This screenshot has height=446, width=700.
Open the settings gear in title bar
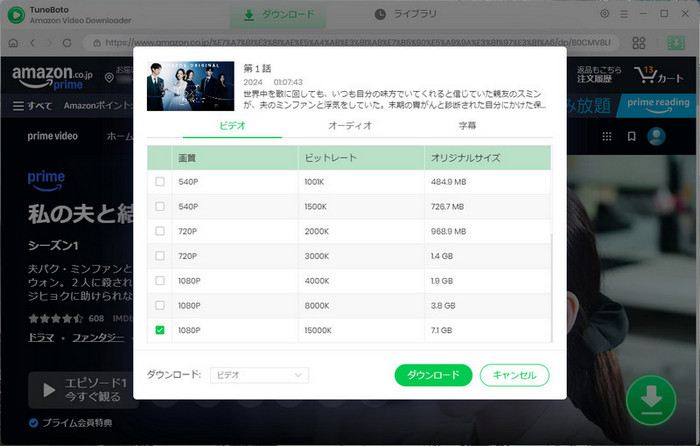click(x=604, y=14)
